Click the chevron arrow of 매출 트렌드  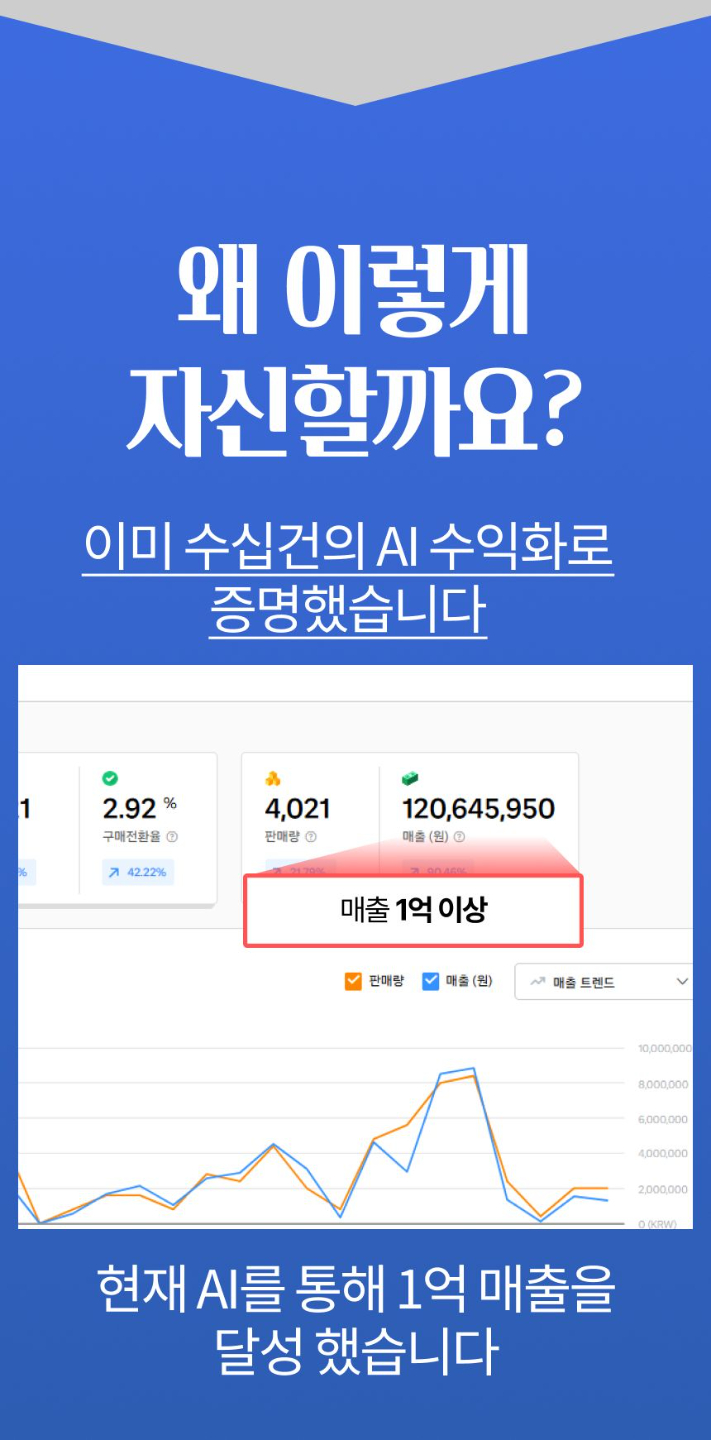[x=682, y=982]
